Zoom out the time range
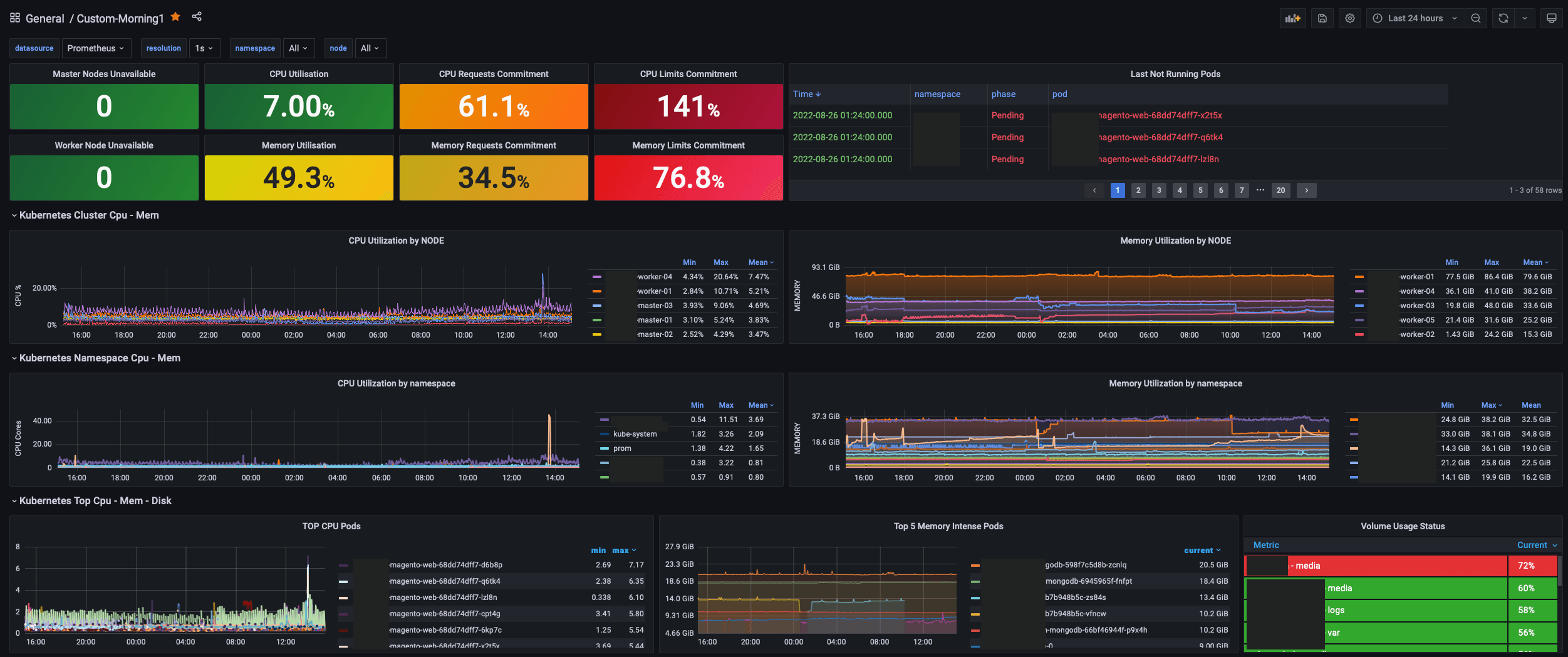This screenshot has height=657, width=1568. (1476, 18)
